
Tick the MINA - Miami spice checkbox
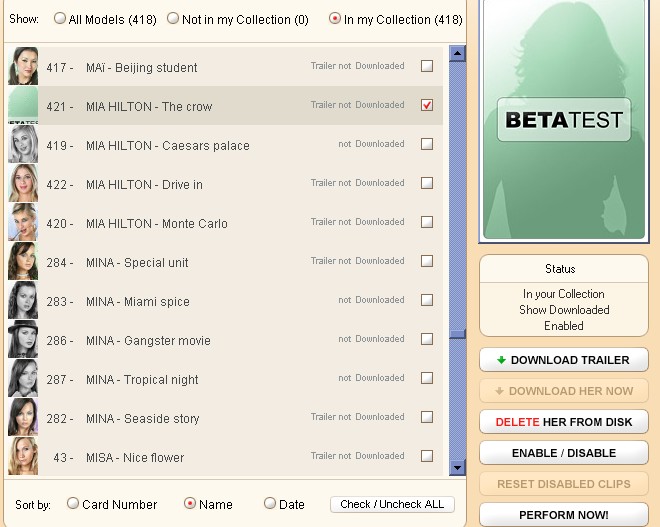(x=427, y=301)
